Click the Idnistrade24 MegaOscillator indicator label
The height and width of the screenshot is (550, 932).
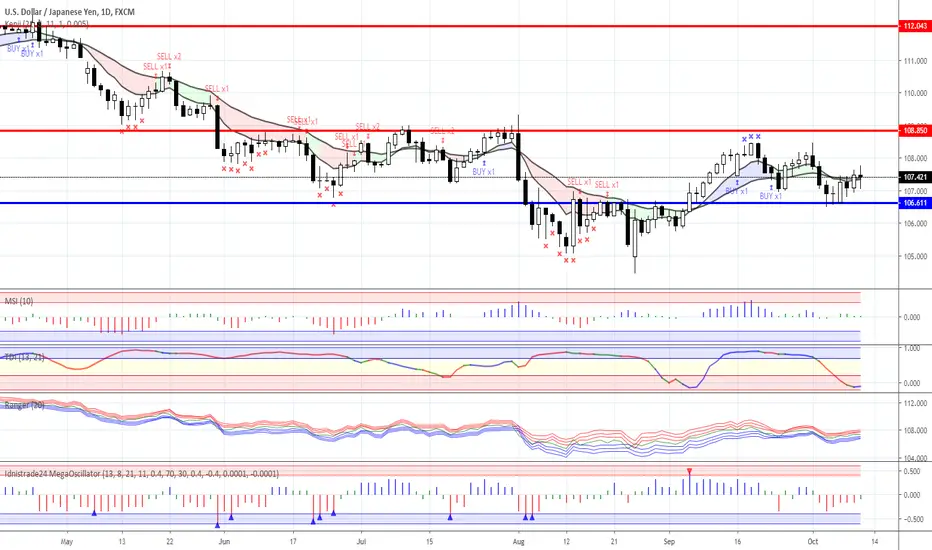pos(141,473)
